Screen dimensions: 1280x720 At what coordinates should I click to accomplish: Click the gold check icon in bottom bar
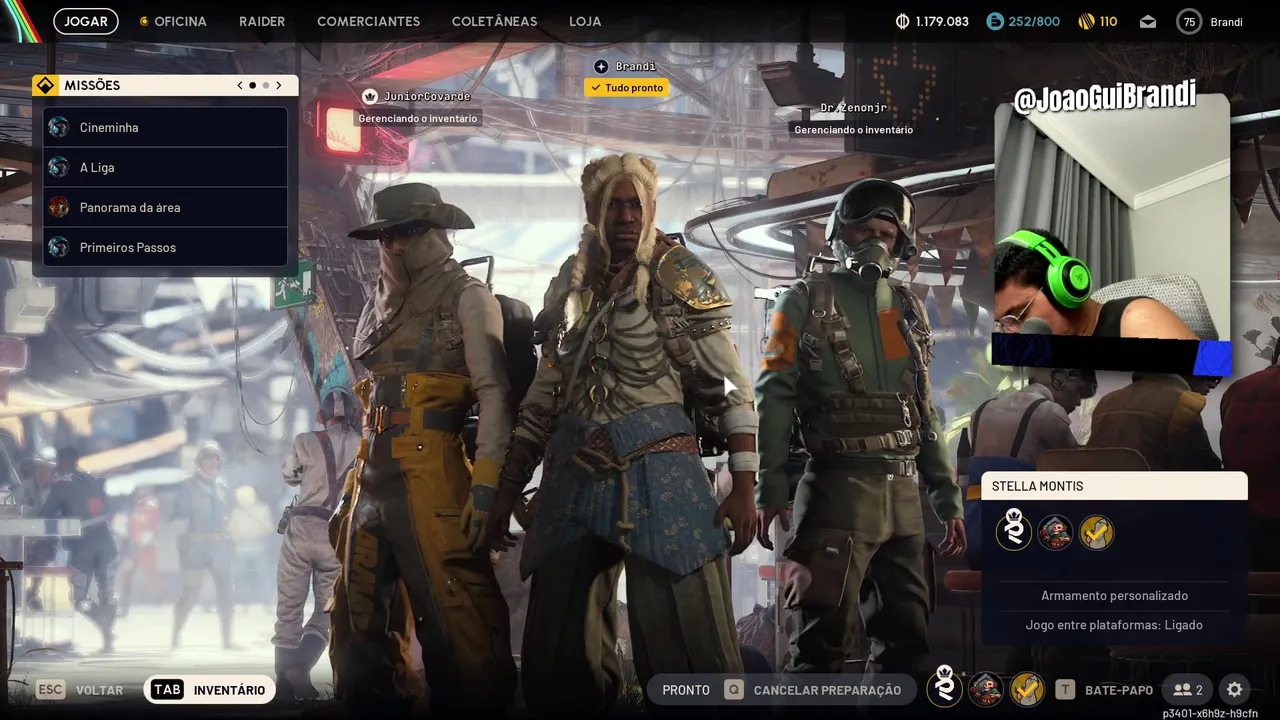click(x=1027, y=689)
